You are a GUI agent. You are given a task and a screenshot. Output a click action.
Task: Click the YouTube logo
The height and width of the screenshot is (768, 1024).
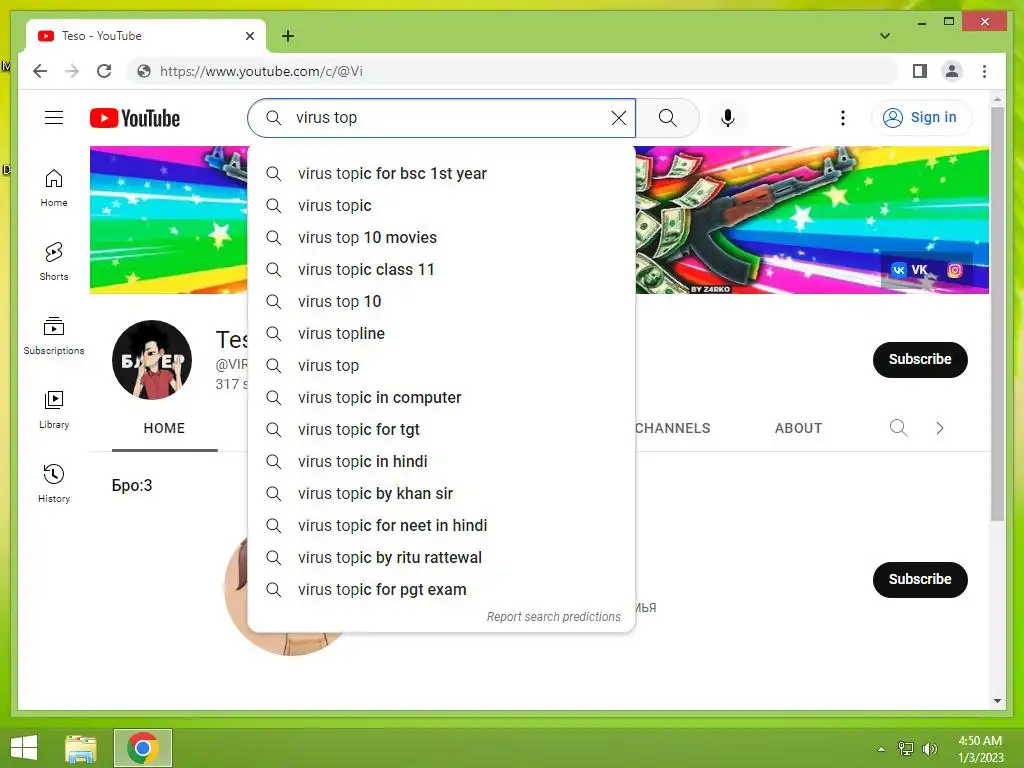click(135, 118)
